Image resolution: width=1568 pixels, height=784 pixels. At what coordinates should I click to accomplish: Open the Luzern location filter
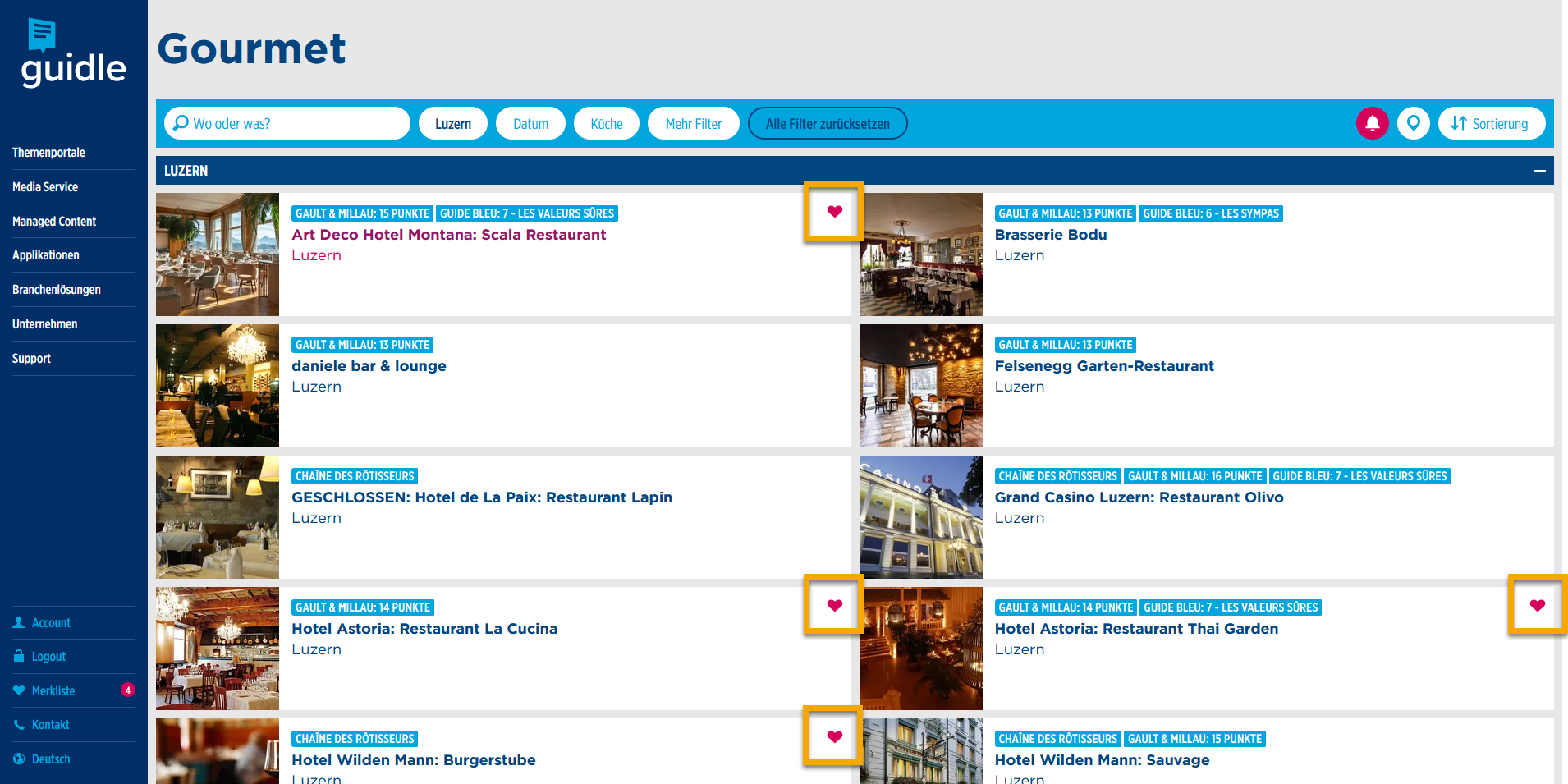[x=453, y=123]
